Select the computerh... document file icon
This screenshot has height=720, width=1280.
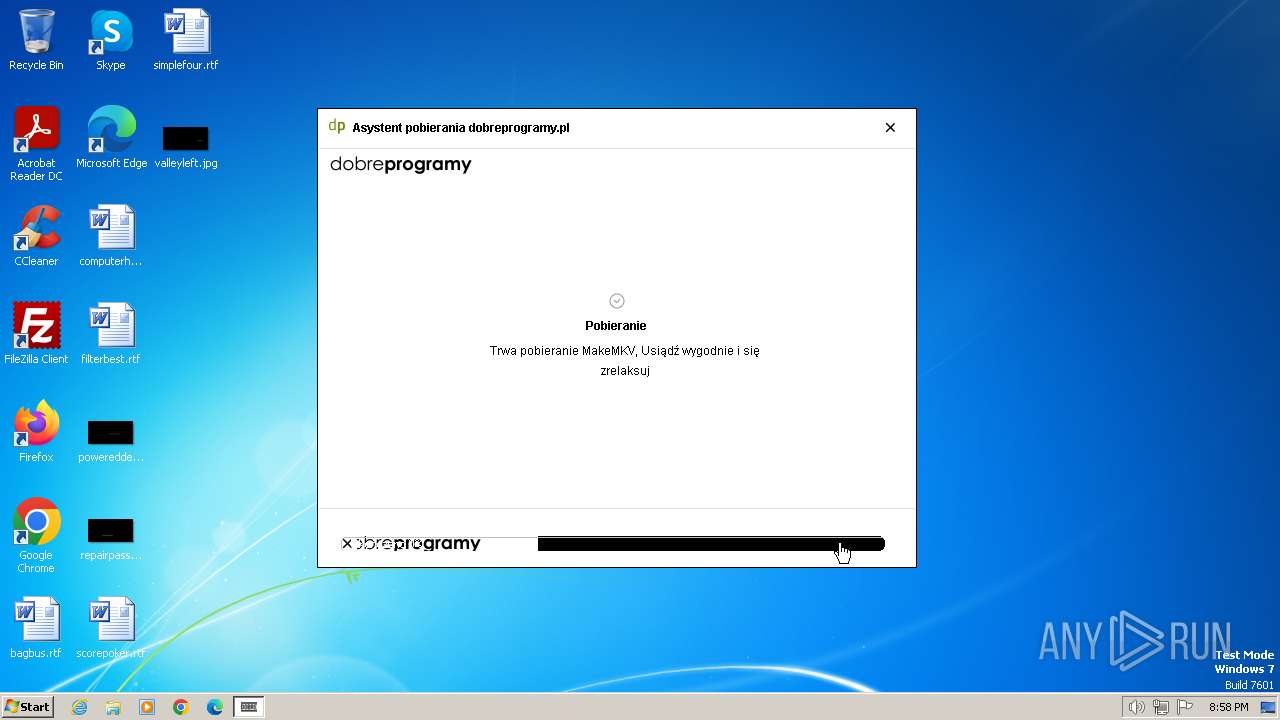(111, 237)
